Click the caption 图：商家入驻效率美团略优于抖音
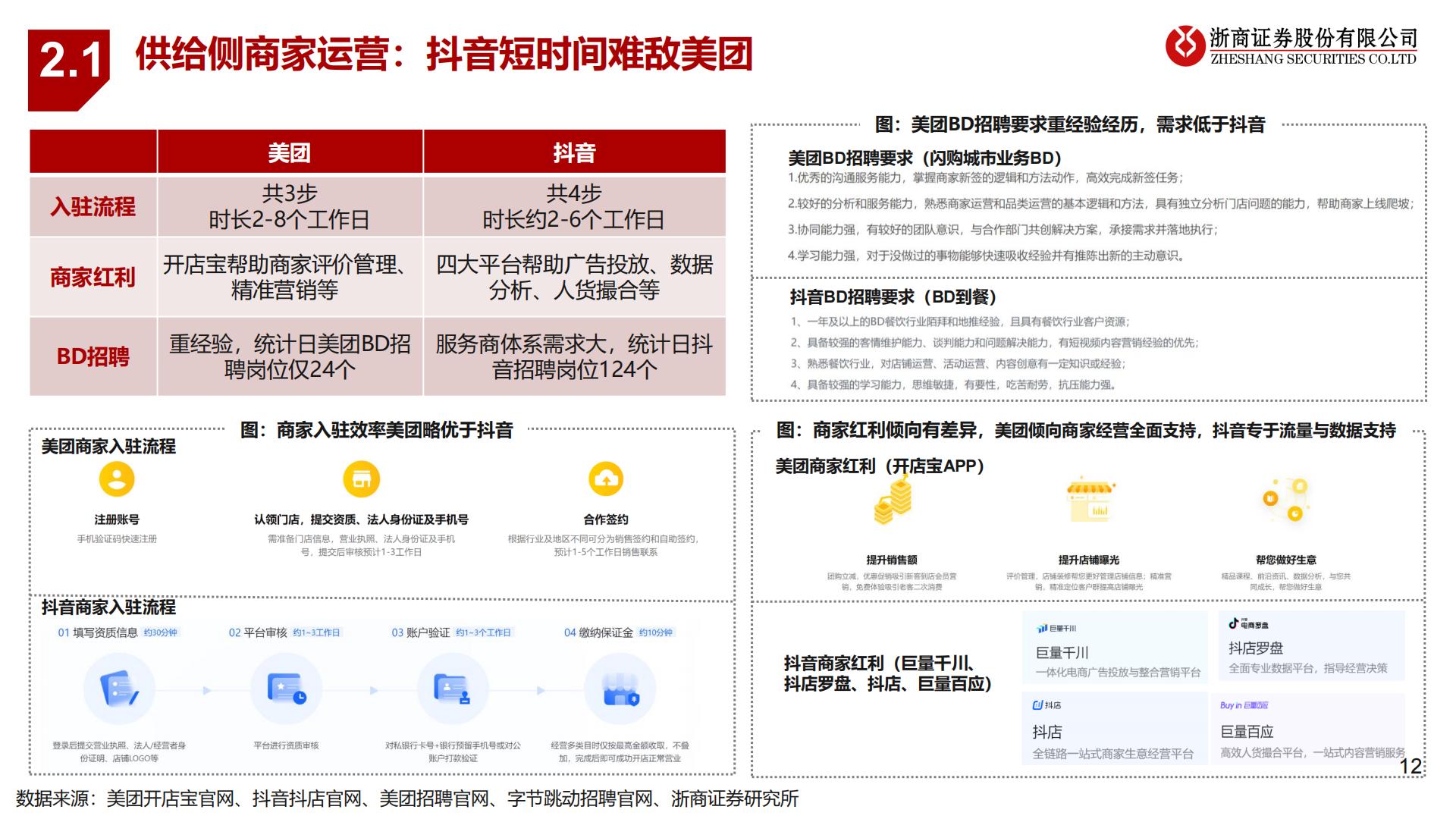The height and width of the screenshot is (819, 1456). coord(377,430)
